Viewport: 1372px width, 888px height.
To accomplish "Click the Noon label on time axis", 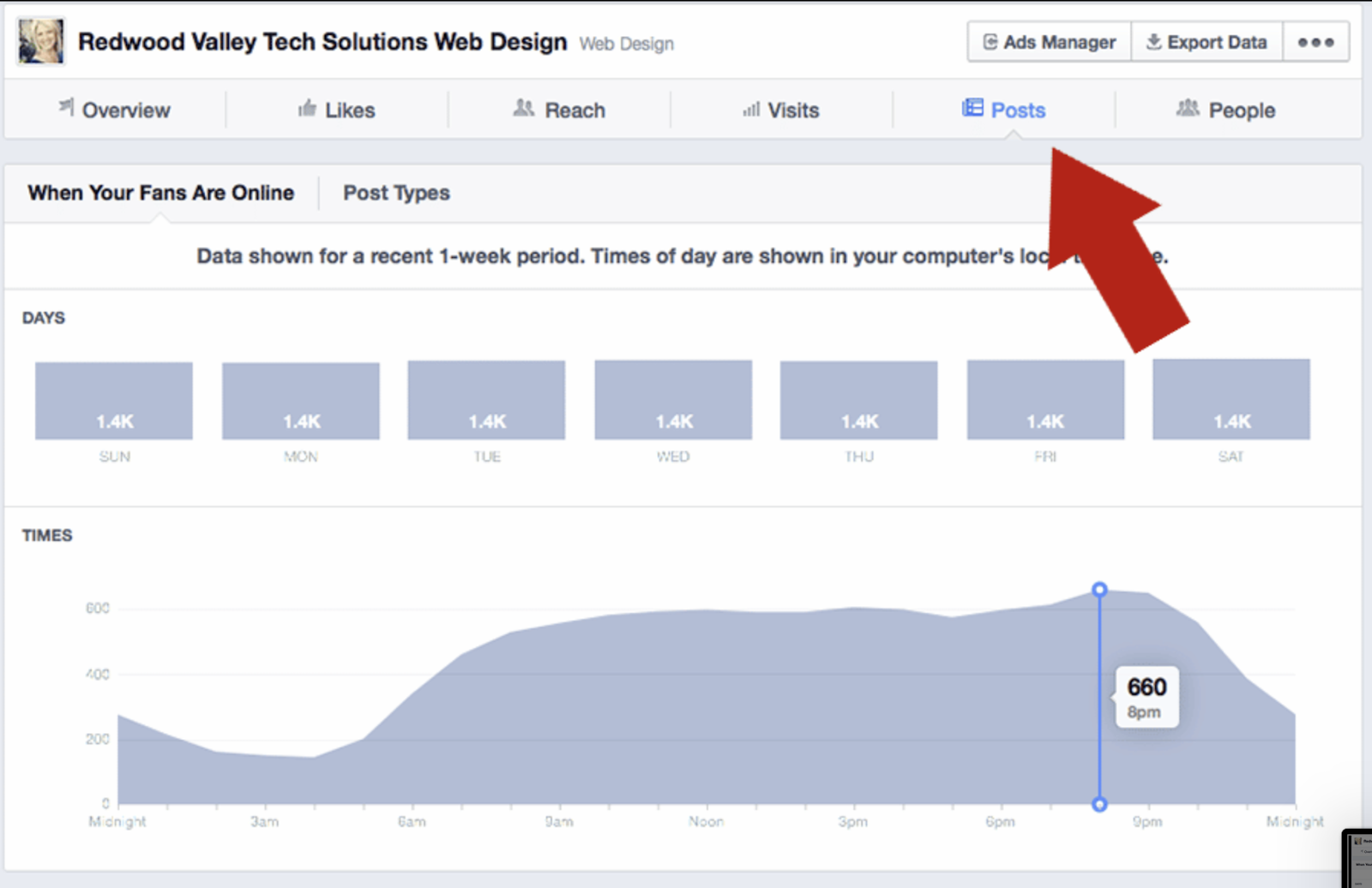I will (706, 821).
